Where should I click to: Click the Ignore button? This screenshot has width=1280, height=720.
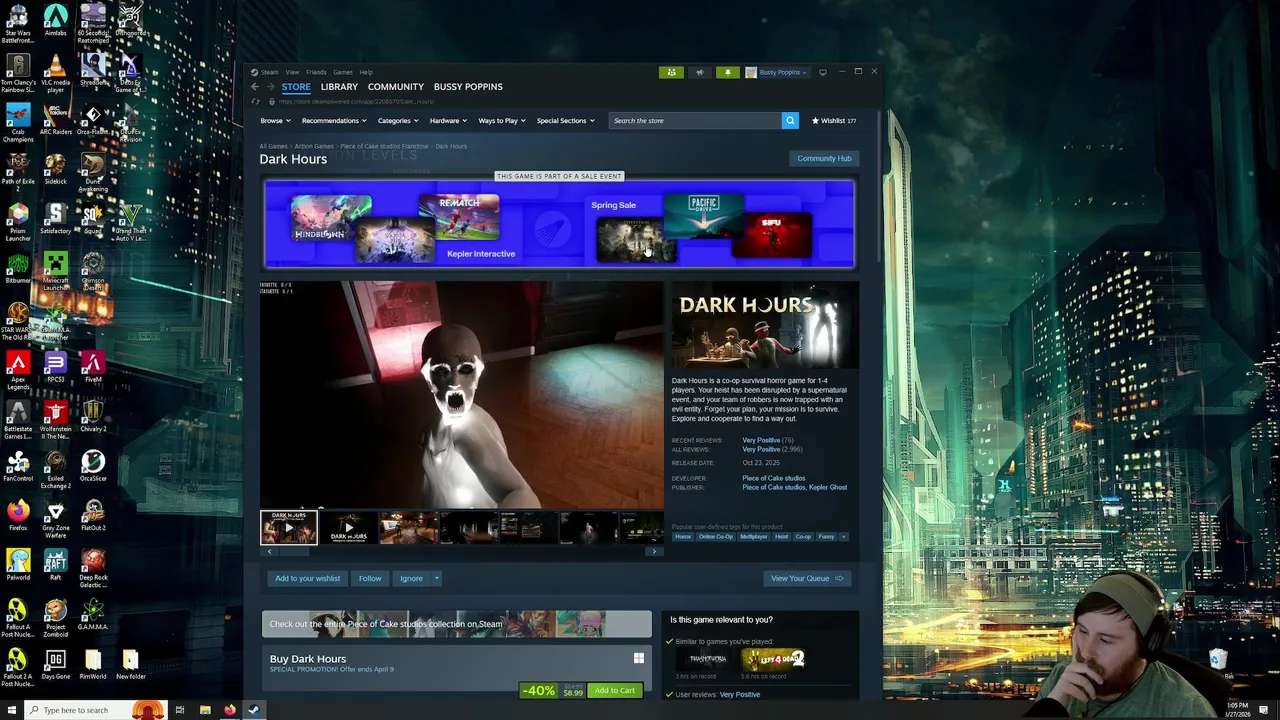(x=411, y=578)
